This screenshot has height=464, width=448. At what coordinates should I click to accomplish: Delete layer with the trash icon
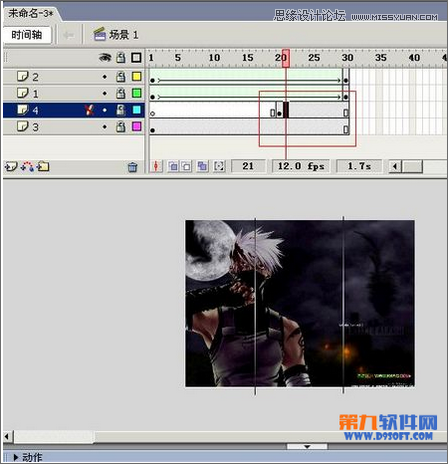[x=133, y=167]
